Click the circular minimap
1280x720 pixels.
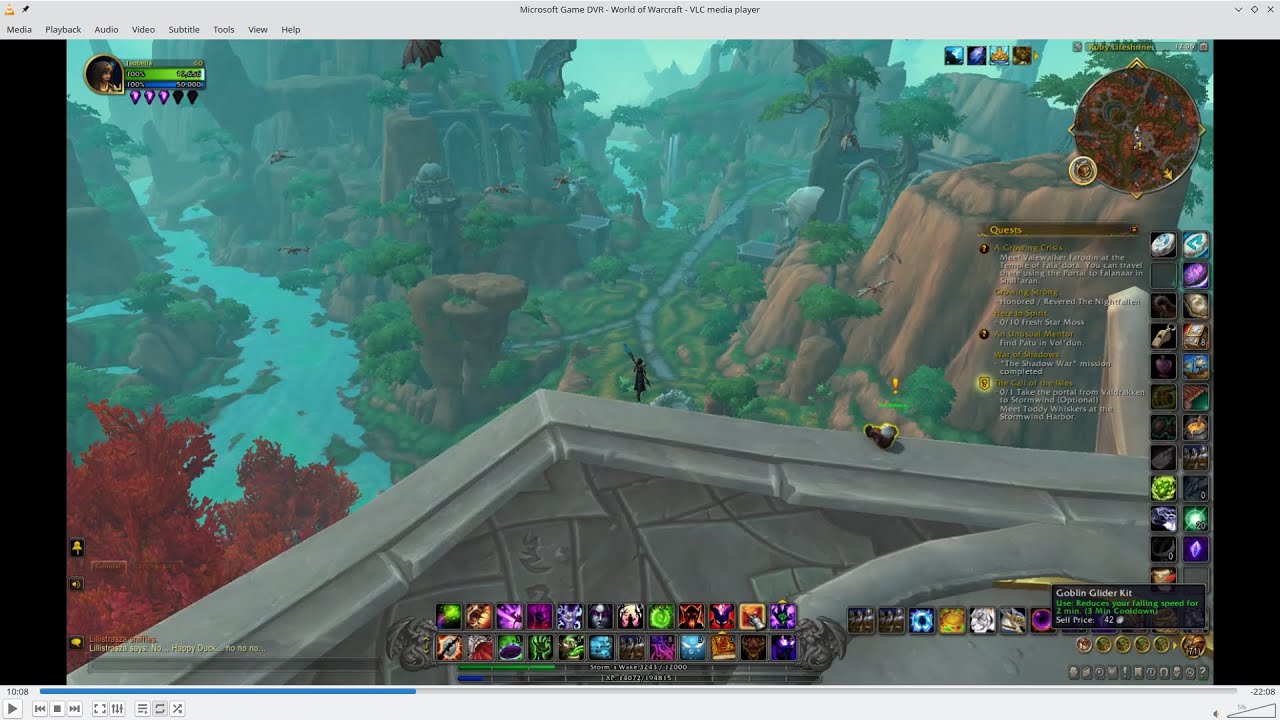1137,130
